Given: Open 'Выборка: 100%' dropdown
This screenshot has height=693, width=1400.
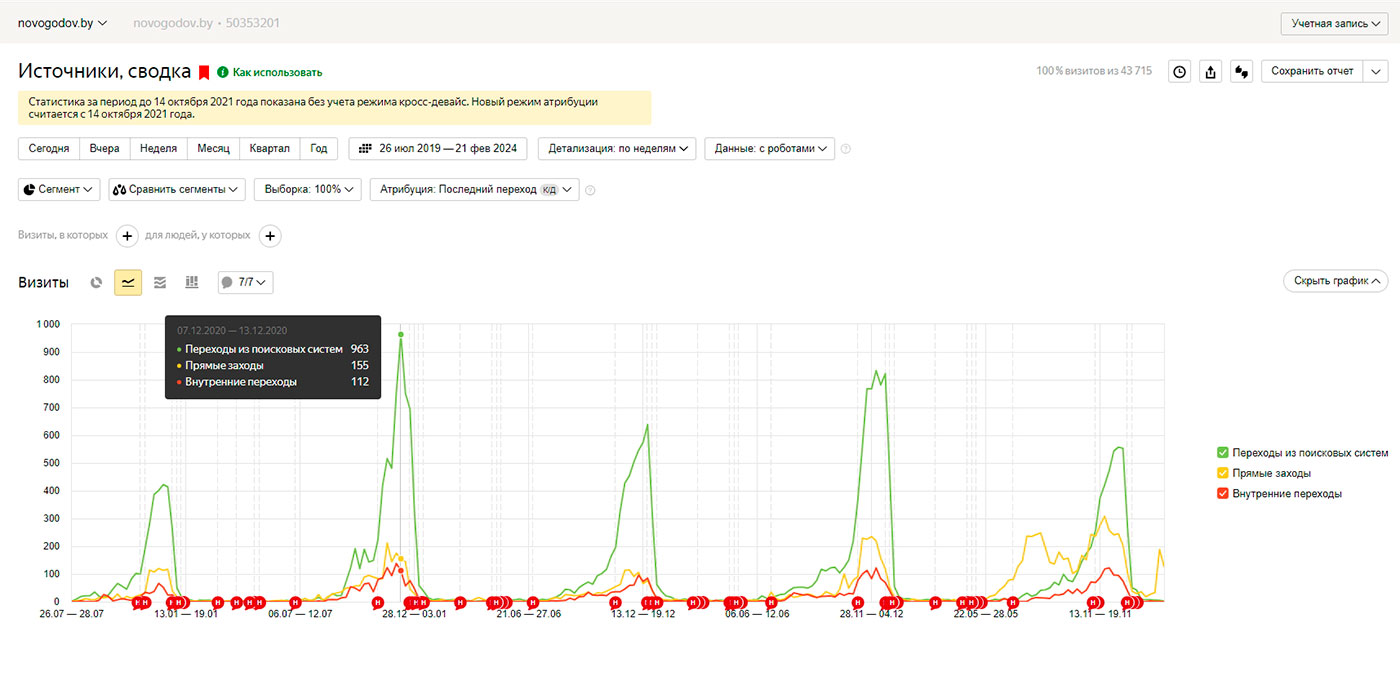Looking at the screenshot, I should pos(308,189).
